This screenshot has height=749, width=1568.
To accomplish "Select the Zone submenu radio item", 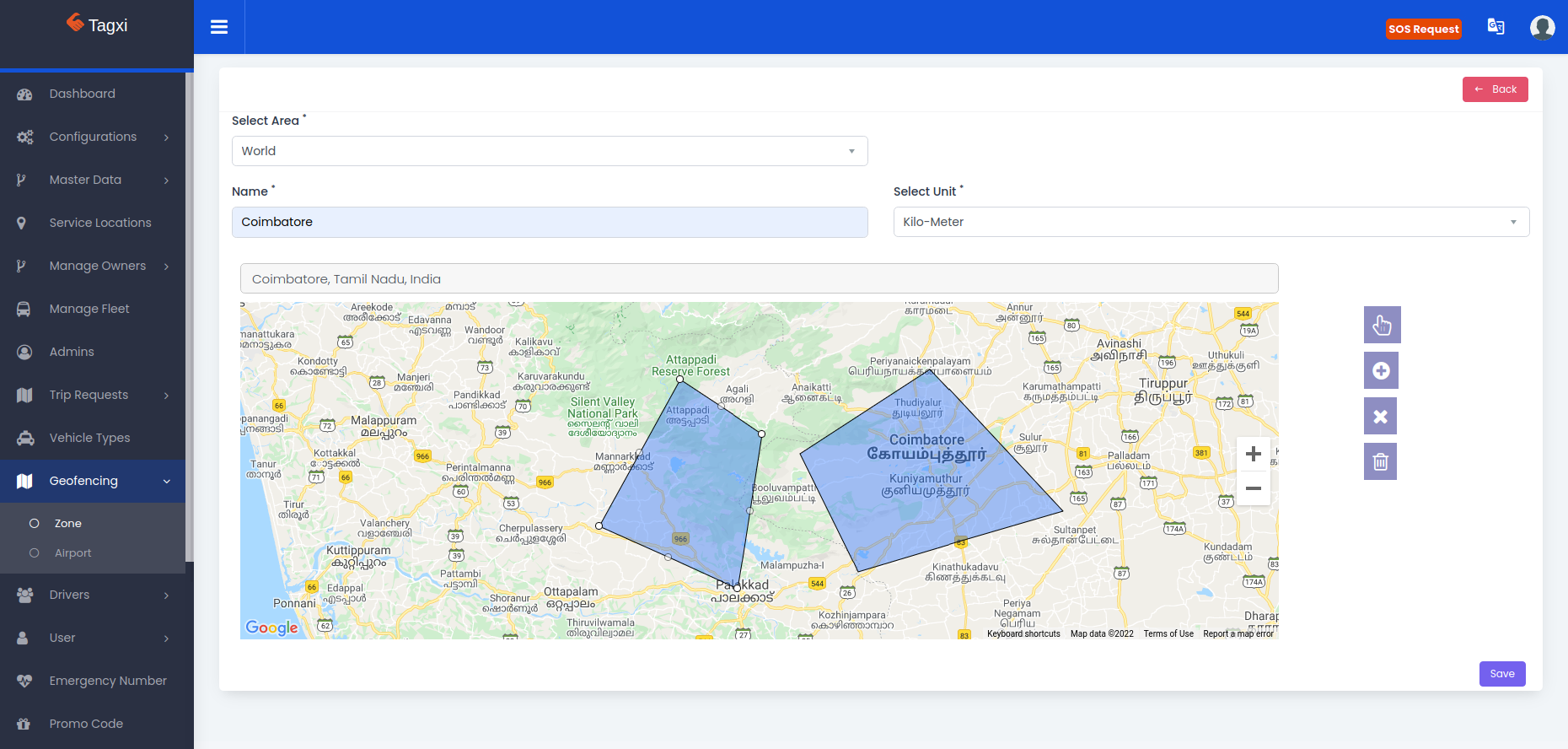I will click(x=68, y=524).
